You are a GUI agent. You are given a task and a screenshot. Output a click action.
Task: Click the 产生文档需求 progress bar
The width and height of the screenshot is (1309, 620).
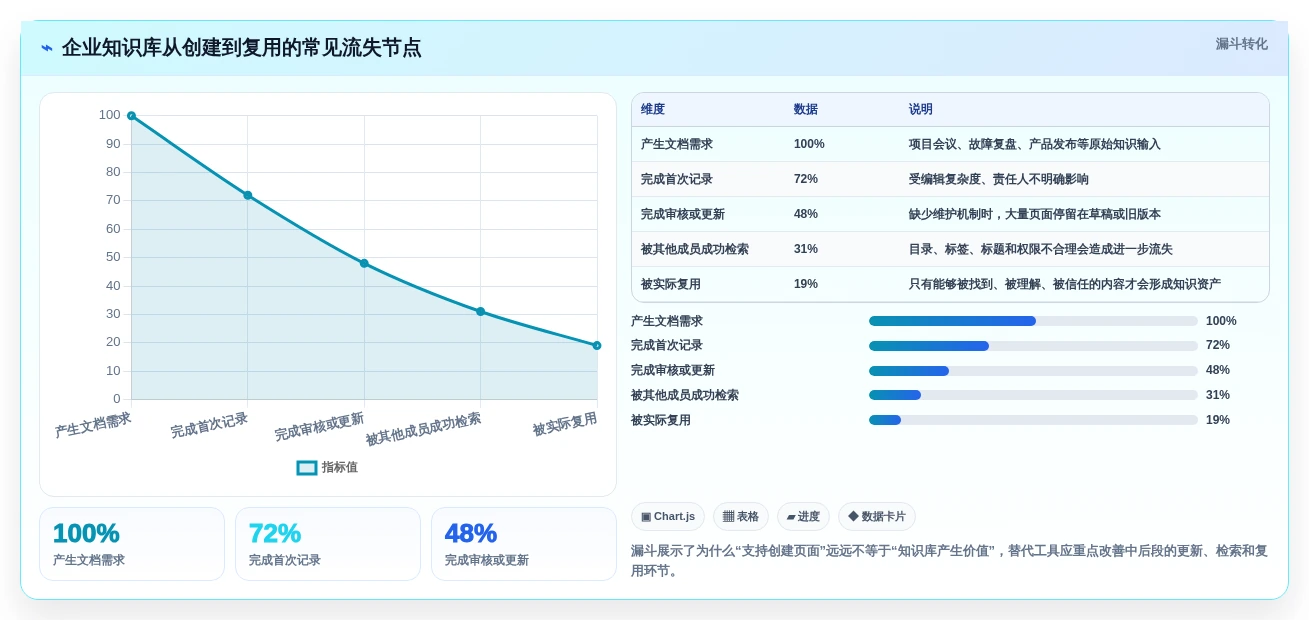coord(1033,321)
